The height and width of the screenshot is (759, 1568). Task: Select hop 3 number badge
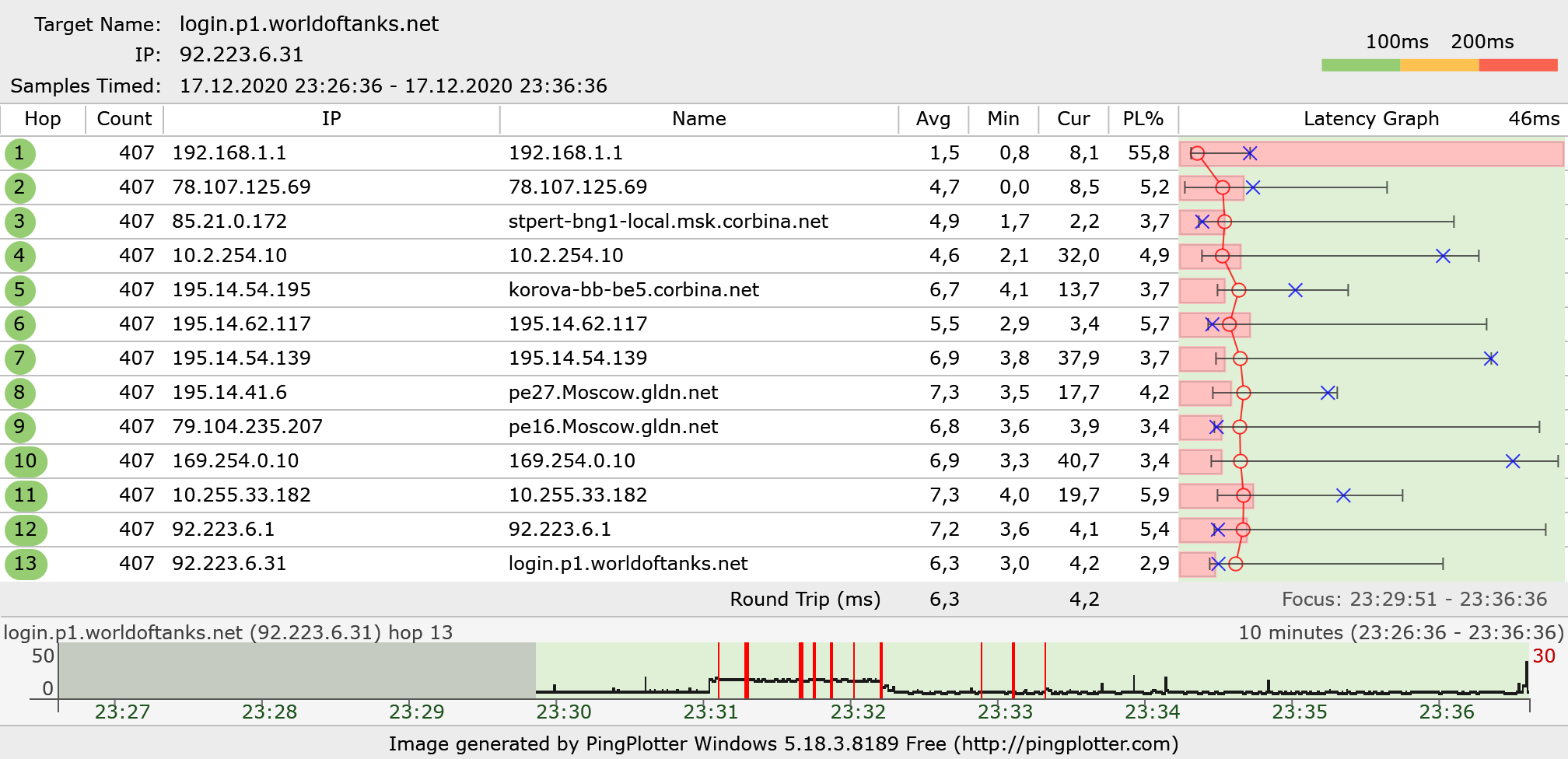click(19, 222)
